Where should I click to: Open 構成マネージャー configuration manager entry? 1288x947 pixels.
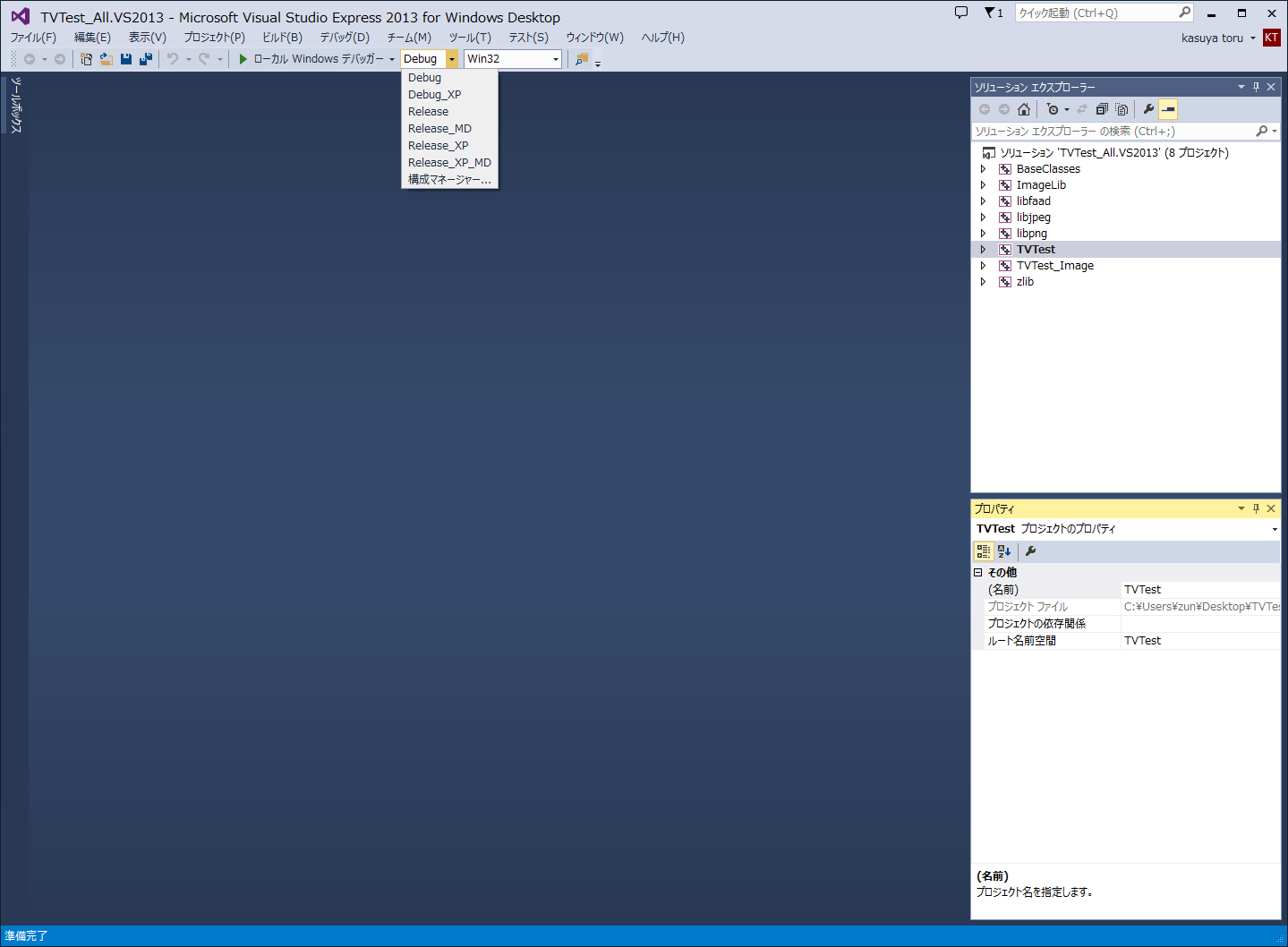(x=449, y=180)
